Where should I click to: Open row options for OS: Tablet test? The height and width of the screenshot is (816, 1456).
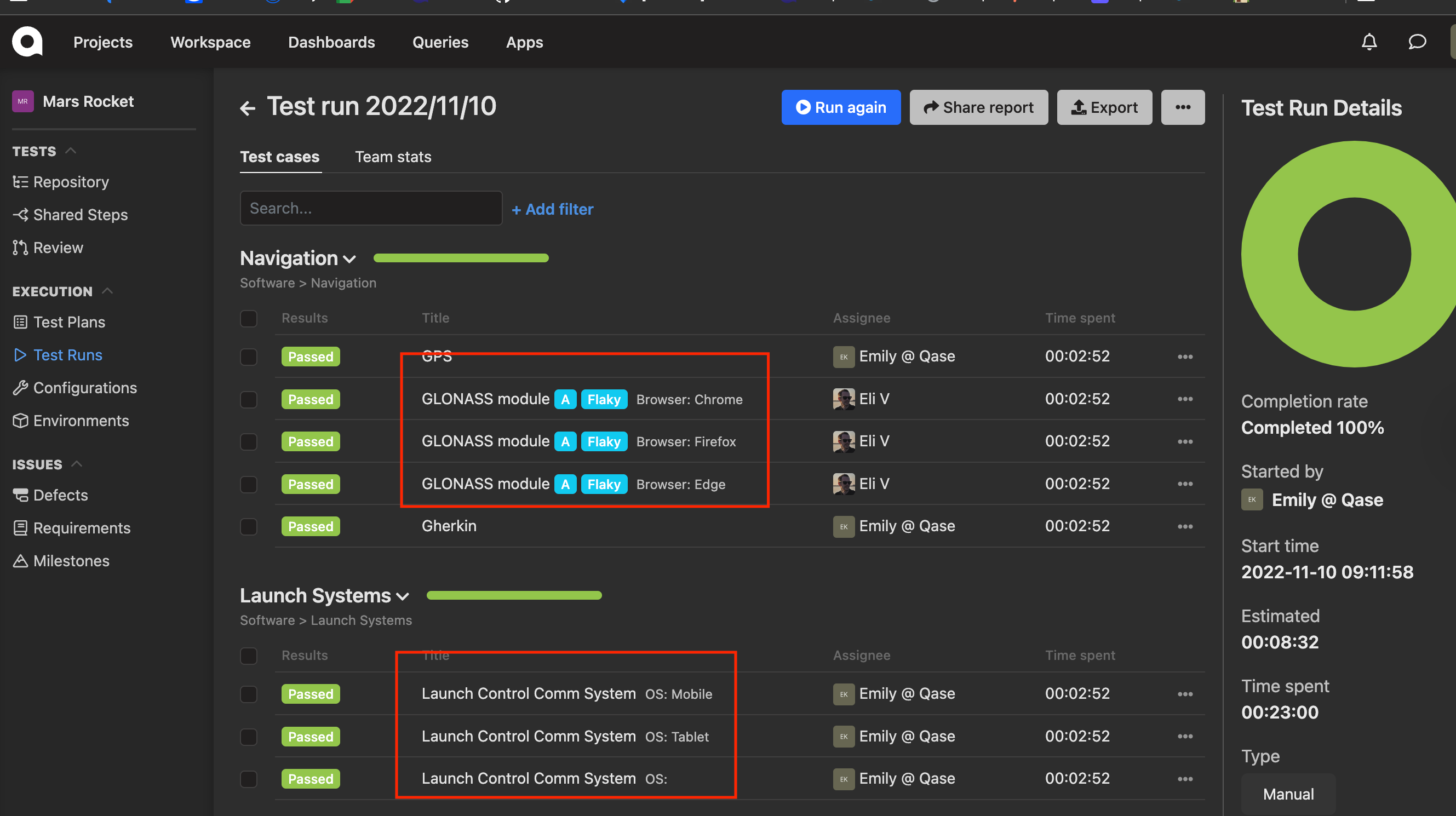(1185, 737)
